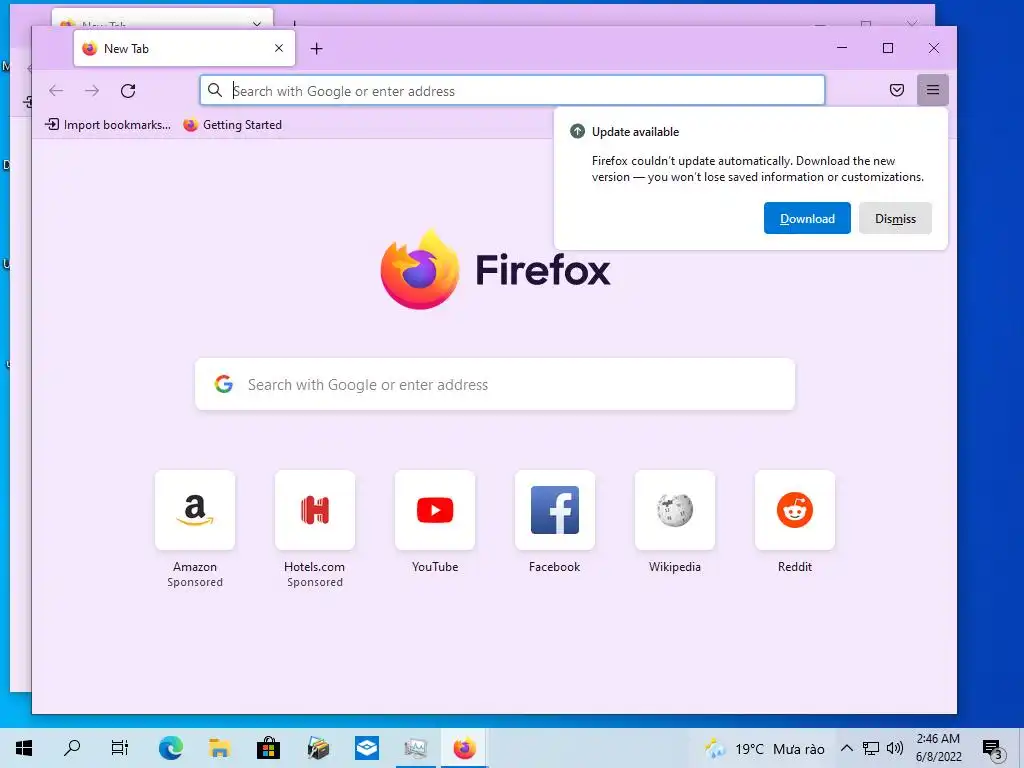Click the Update available arrow icon
The image size is (1024, 768).
tap(577, 131)
